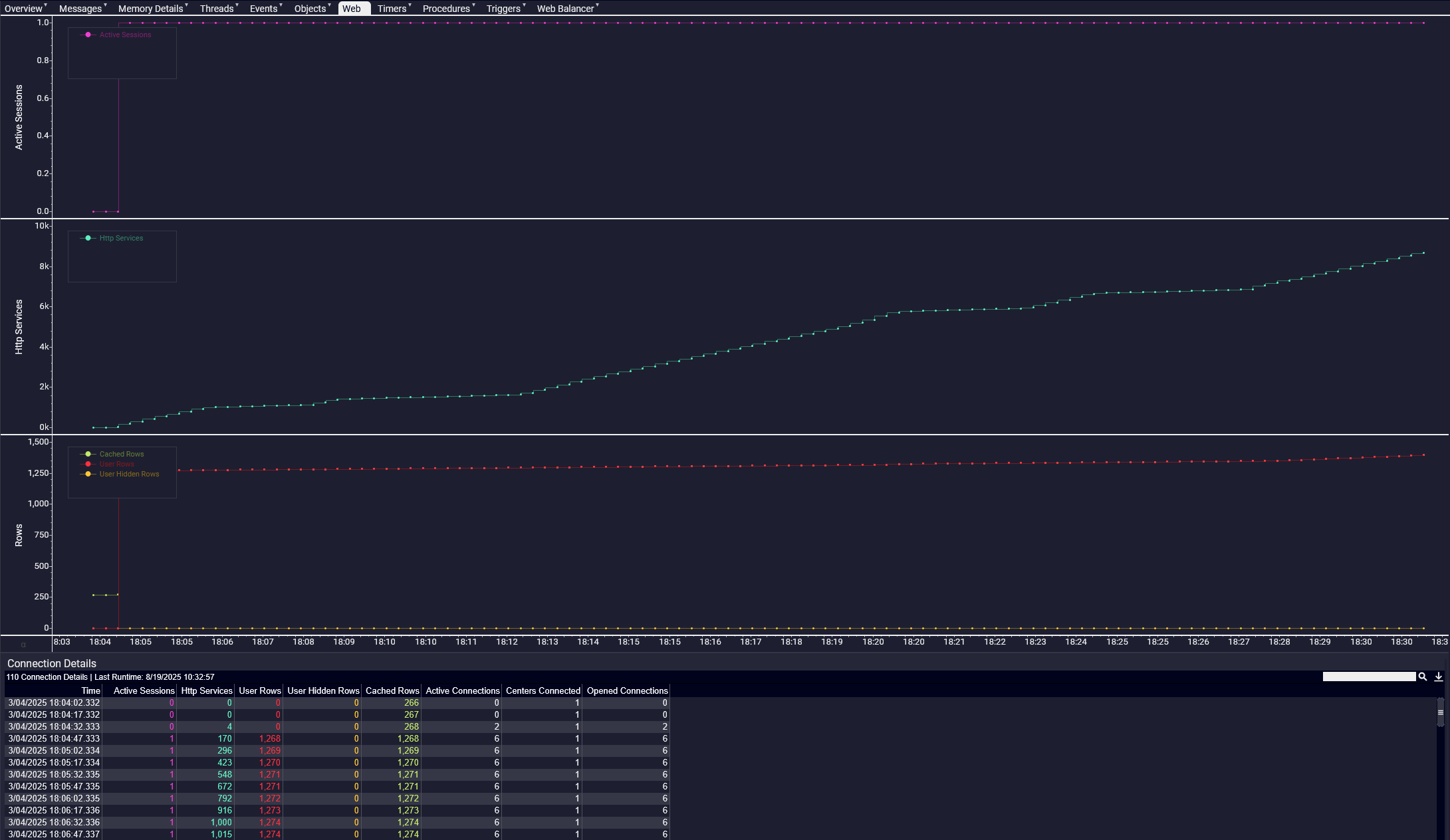Sort by Cached Rows column header
The height and width of the screenshot is (840, 1450).
[392, 690]
